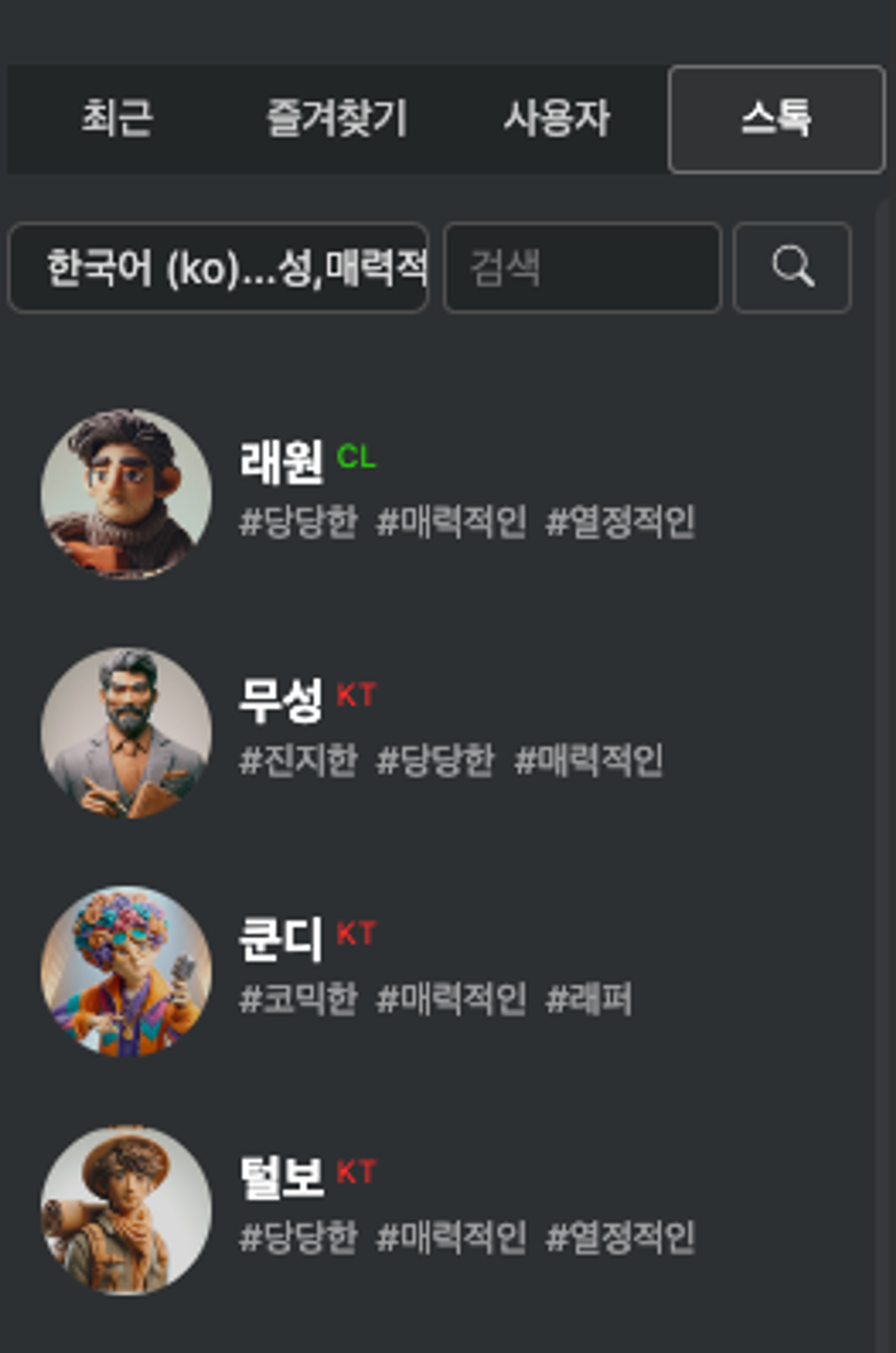Select the 스톡 tab

tap(776, 119)
